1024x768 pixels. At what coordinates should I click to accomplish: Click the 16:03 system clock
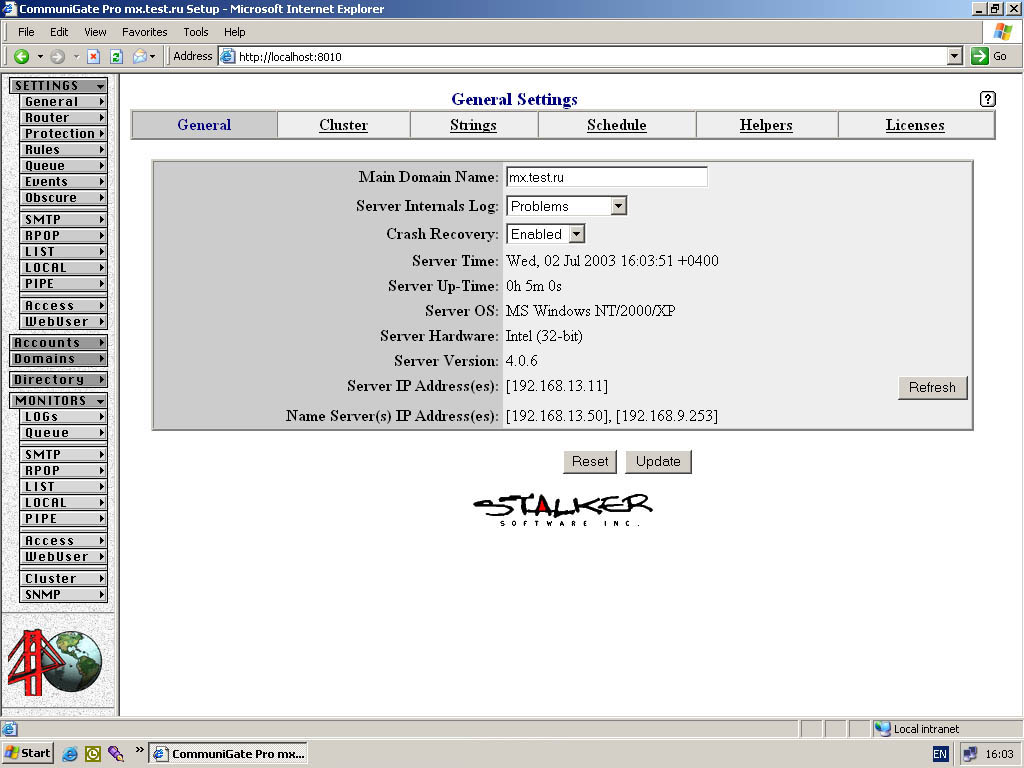999,754
